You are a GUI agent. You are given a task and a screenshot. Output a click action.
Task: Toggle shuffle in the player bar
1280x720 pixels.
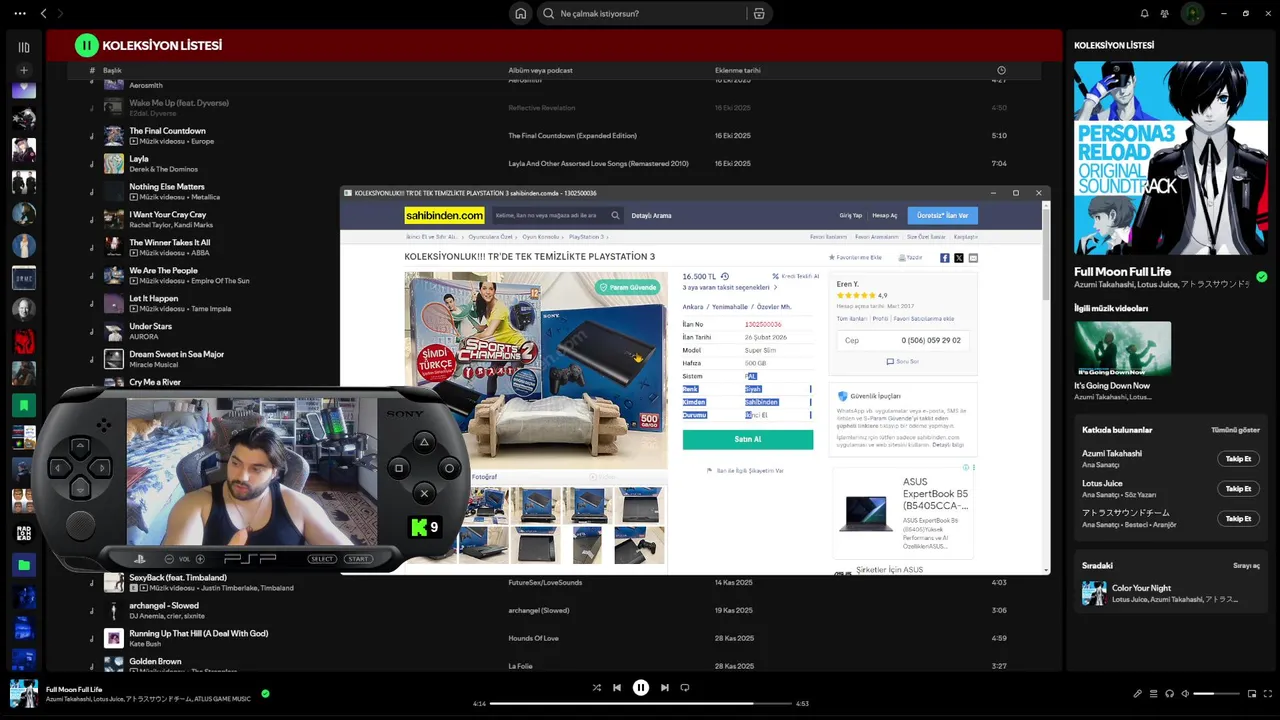click(x=597, y=688)
